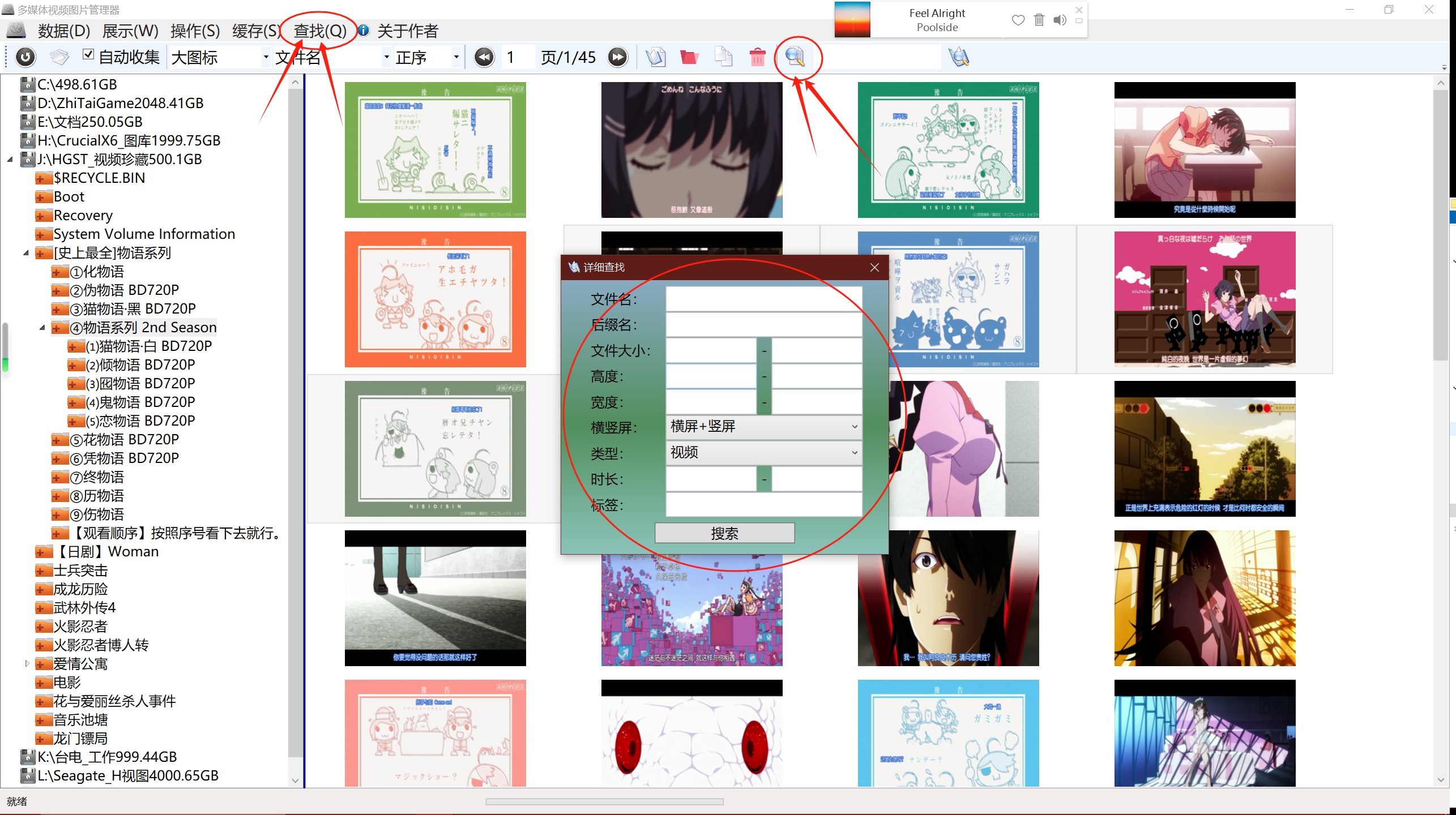
Task: Go to previous page with rewind button
Action: tap(484, 57)
